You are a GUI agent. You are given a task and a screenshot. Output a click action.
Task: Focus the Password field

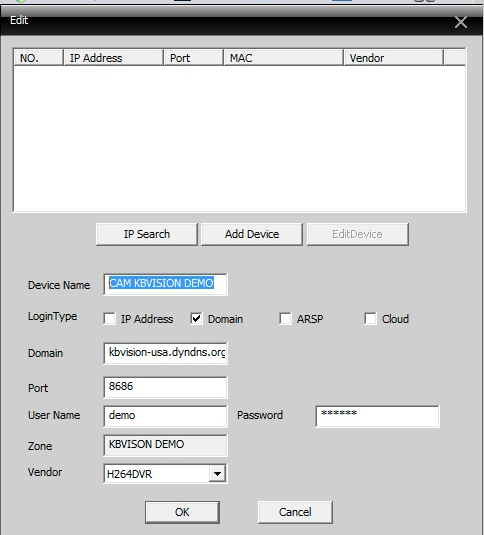378,416
